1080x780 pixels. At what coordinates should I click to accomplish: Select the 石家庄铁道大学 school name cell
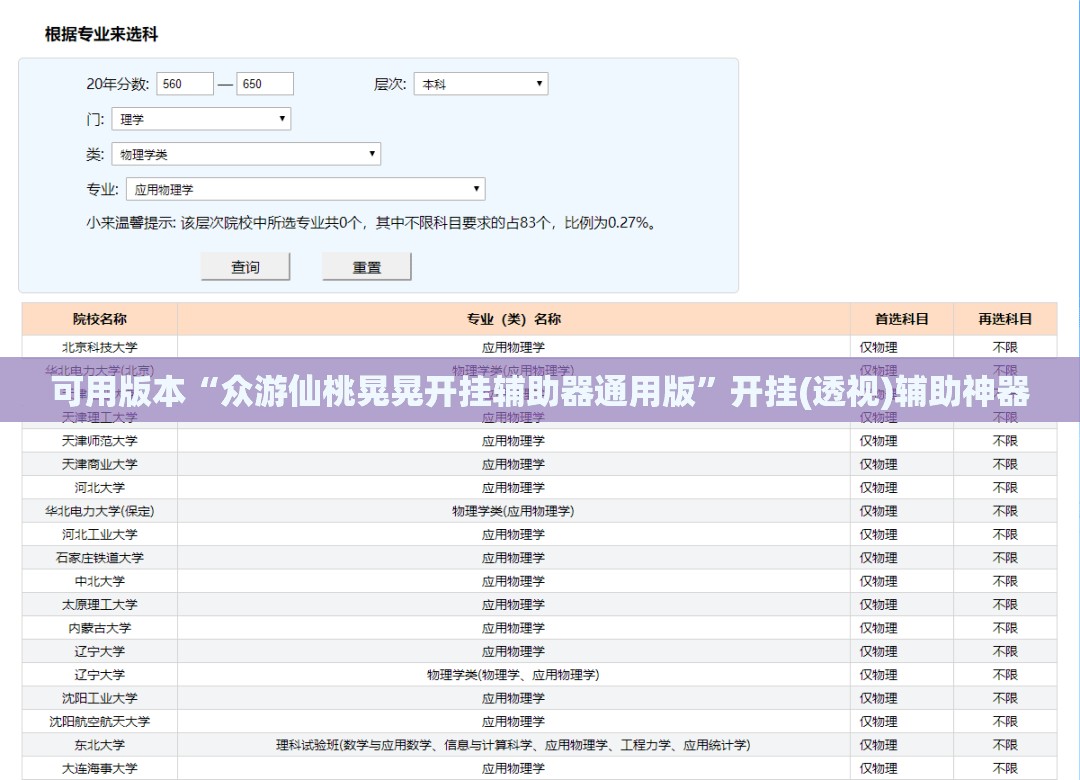(x=100, y=558)
